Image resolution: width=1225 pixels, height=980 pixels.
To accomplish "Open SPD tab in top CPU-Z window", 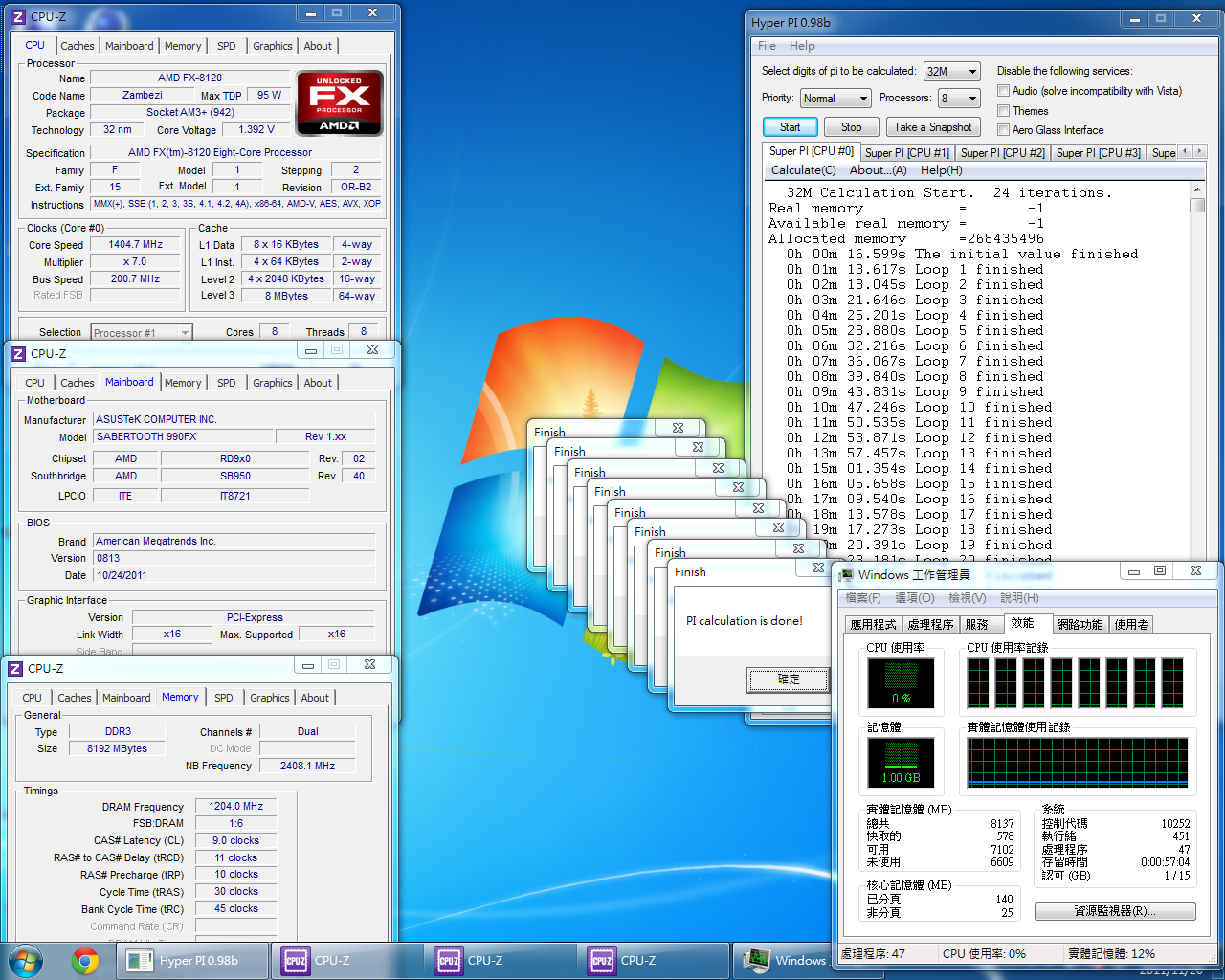I will tap(226, 46).
